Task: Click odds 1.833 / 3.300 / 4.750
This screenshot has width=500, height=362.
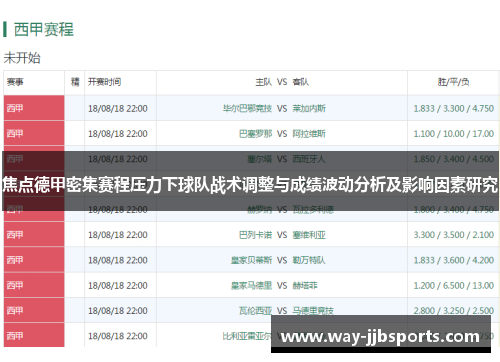Action: 453,108
